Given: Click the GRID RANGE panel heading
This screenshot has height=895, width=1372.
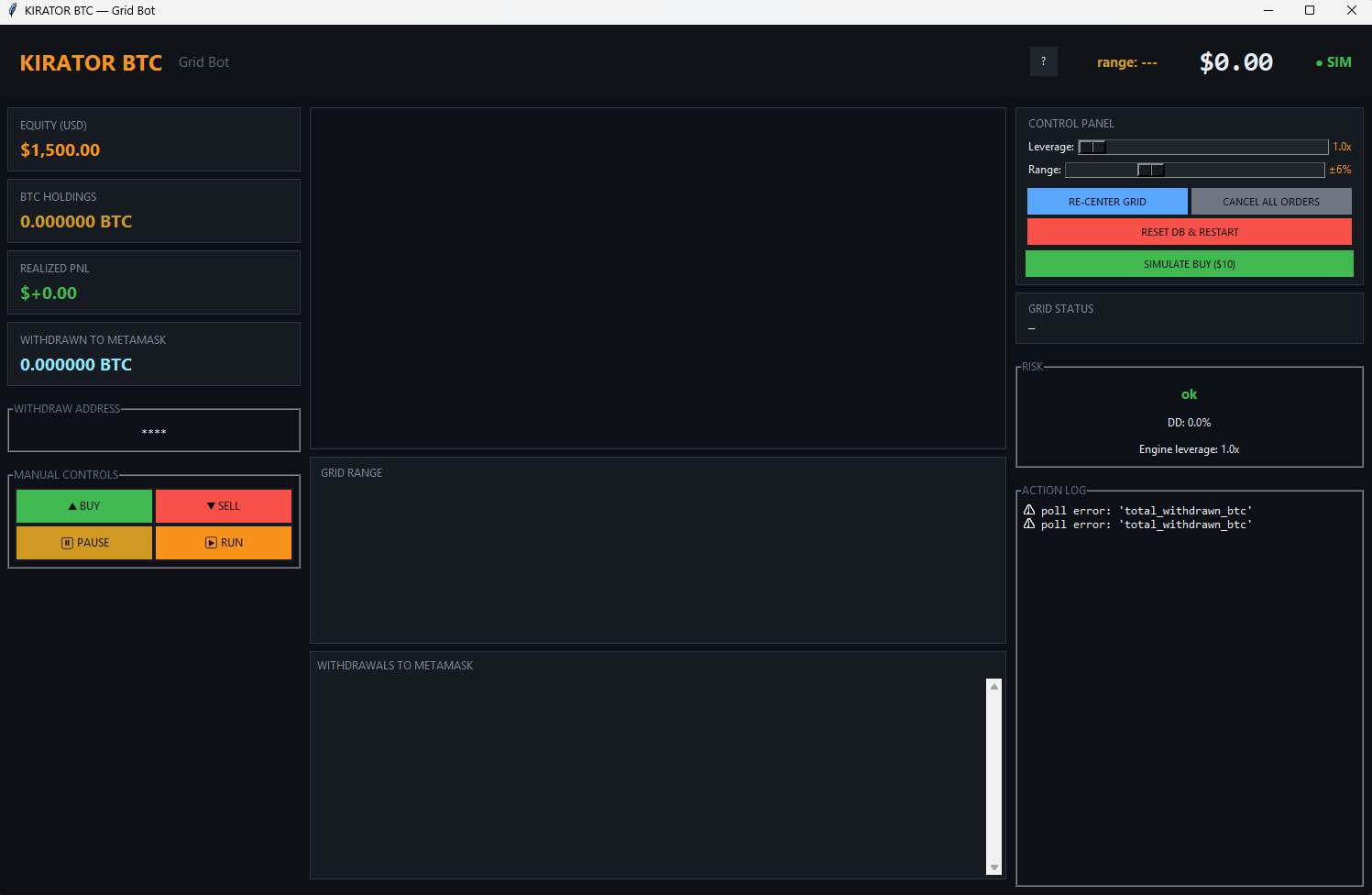Looking at the screenshot, I should (x=351, y=473).
